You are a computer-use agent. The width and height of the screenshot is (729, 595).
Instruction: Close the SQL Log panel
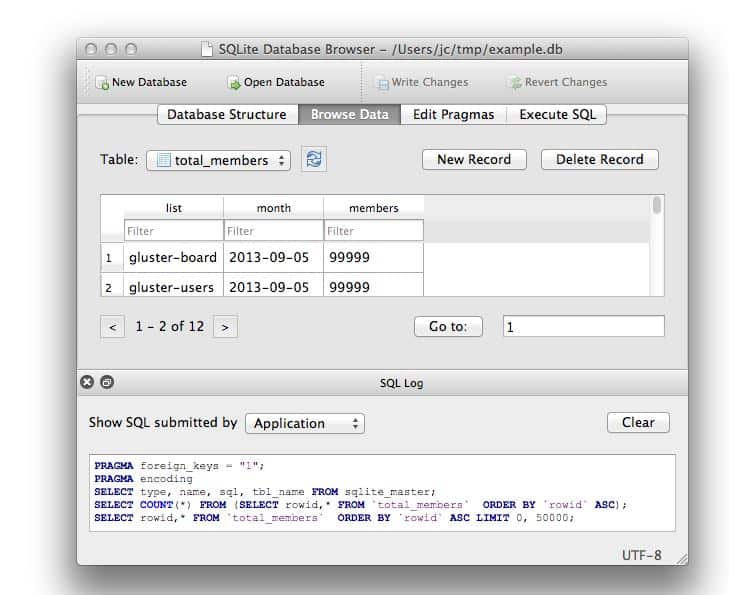(87, 382)
